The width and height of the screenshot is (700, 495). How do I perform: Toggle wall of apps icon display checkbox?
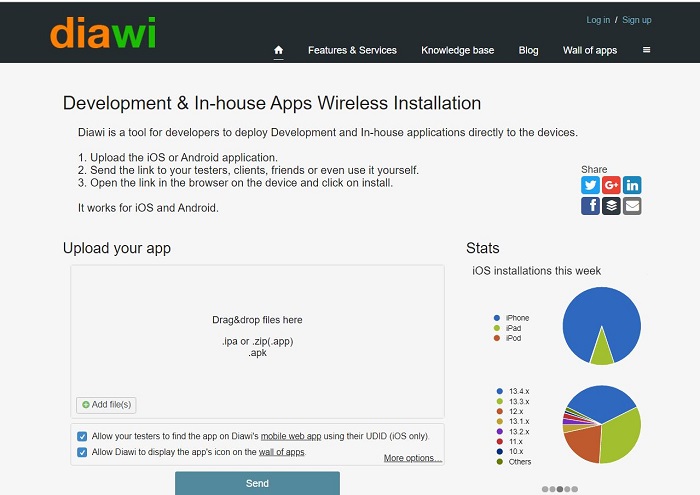tap(82, 452)
